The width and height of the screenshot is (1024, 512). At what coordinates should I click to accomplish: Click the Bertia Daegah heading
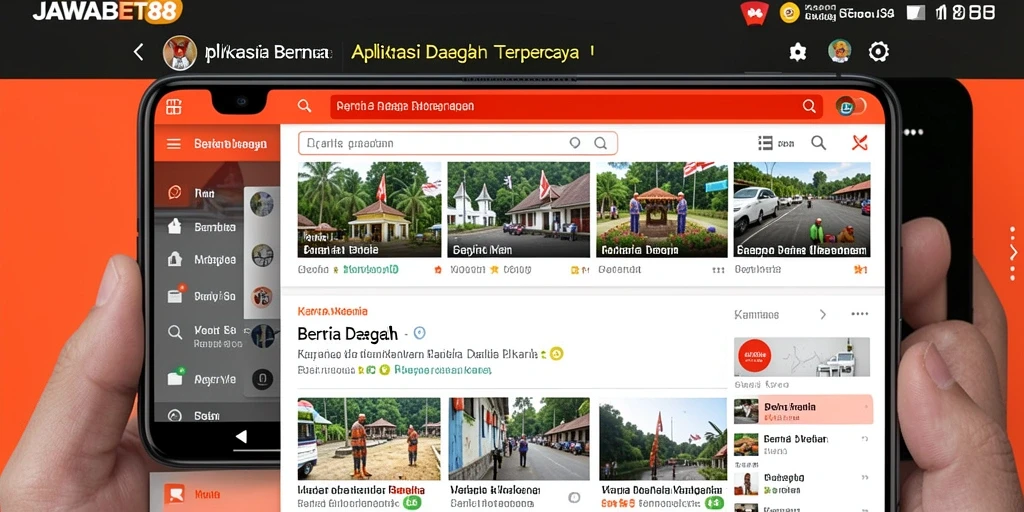347,334
